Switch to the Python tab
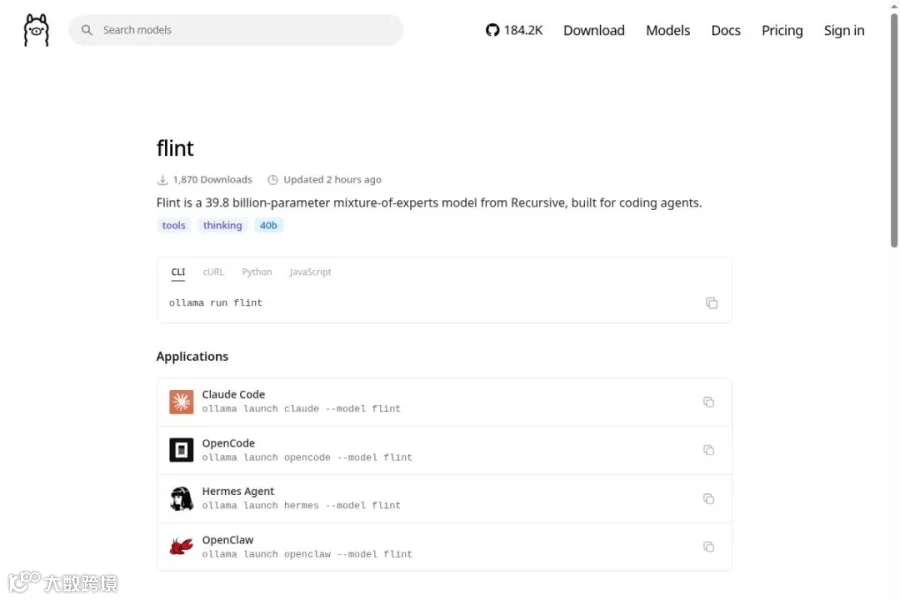900x600 pixels. [x=257, y=272]
